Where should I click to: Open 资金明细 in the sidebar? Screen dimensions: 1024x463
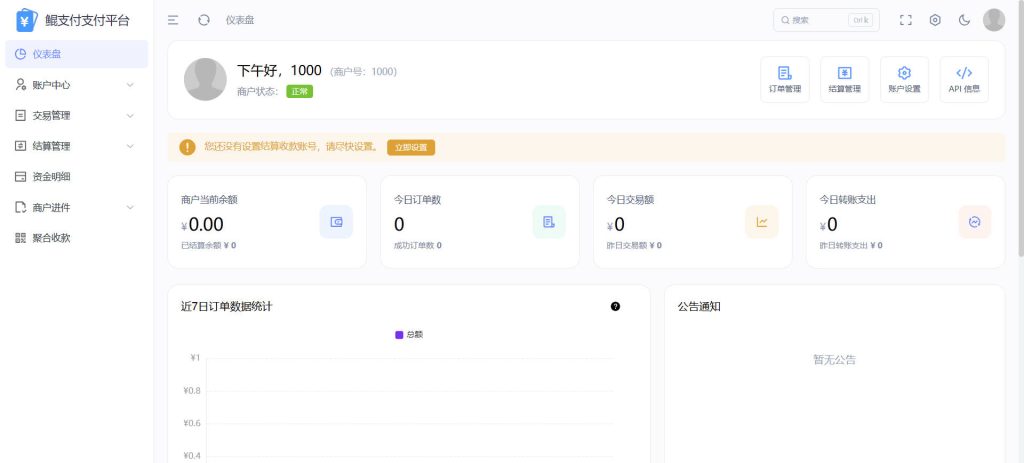(x=76, y=176)
